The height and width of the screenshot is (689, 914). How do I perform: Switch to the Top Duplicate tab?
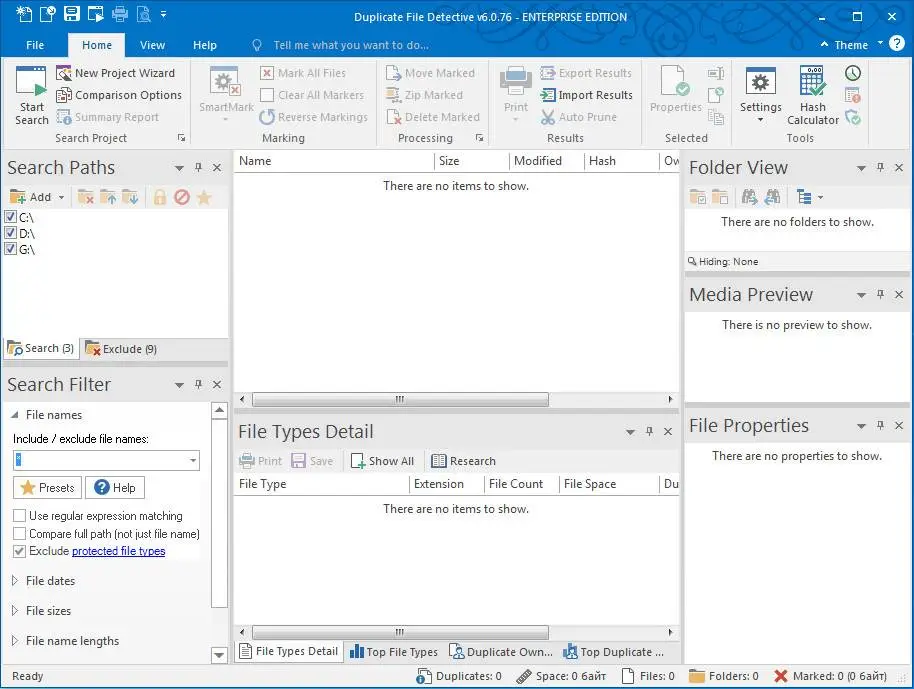[x=613, y=652]
